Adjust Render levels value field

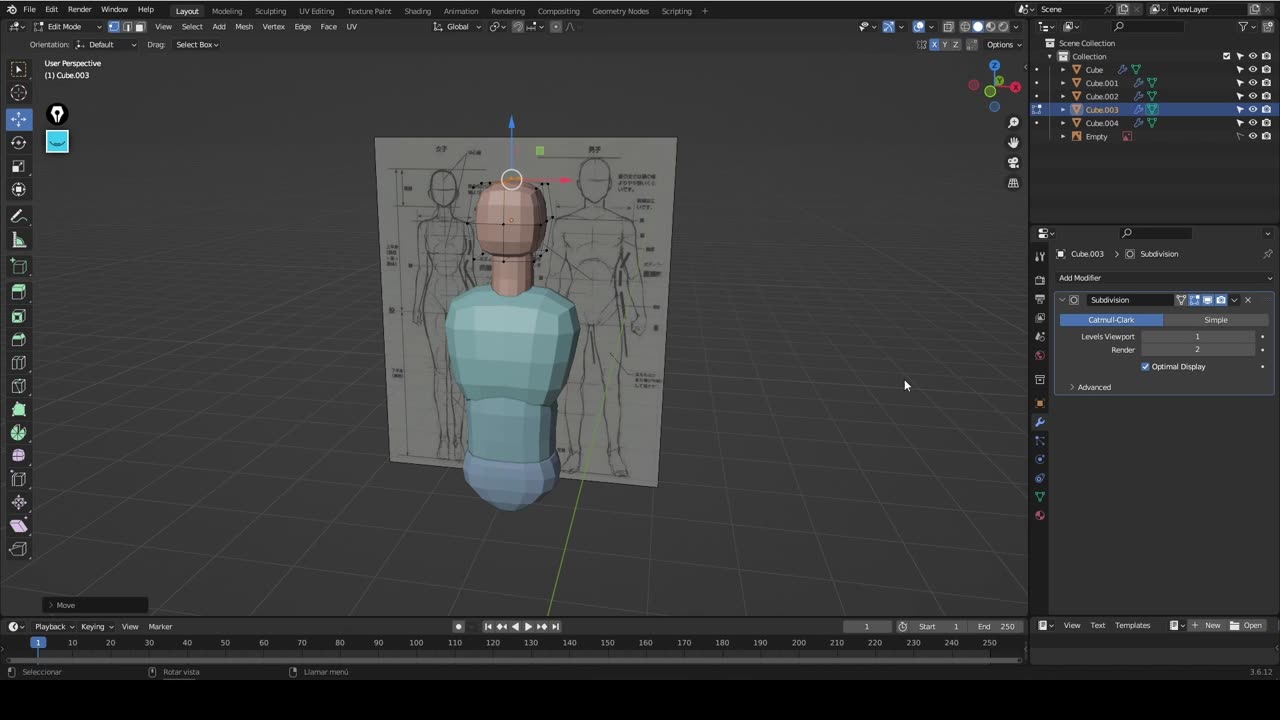tap(1197, 350)
